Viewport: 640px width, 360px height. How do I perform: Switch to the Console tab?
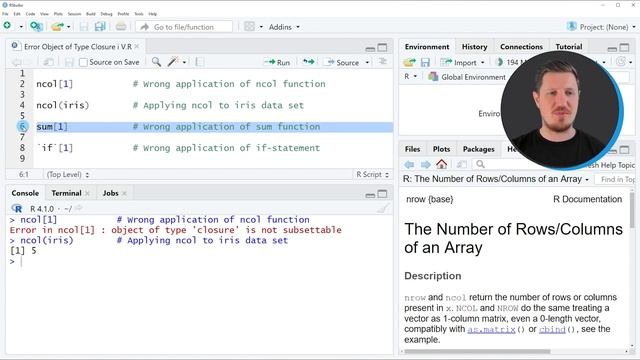(25, 193)
